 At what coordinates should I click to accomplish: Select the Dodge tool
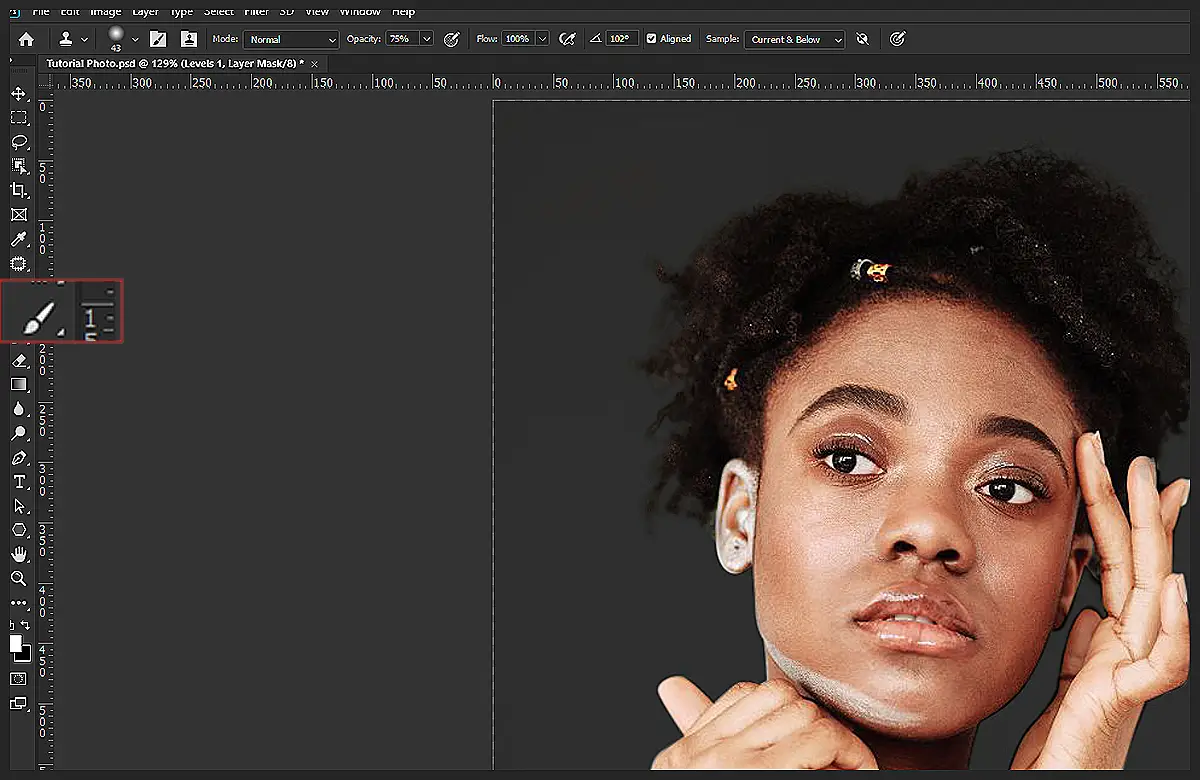[x=18, y=433]
